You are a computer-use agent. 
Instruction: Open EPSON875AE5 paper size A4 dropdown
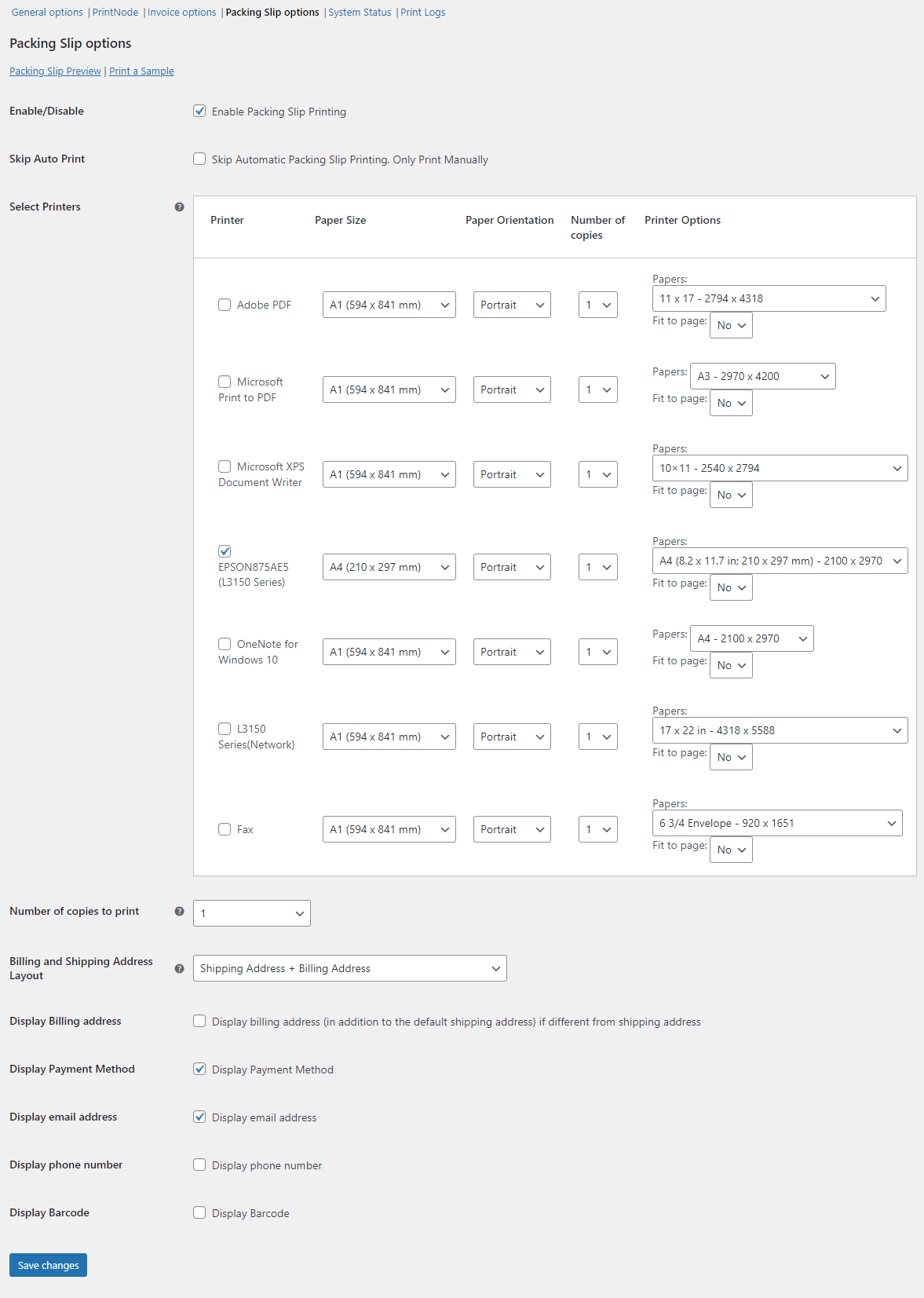pos(389,567)
